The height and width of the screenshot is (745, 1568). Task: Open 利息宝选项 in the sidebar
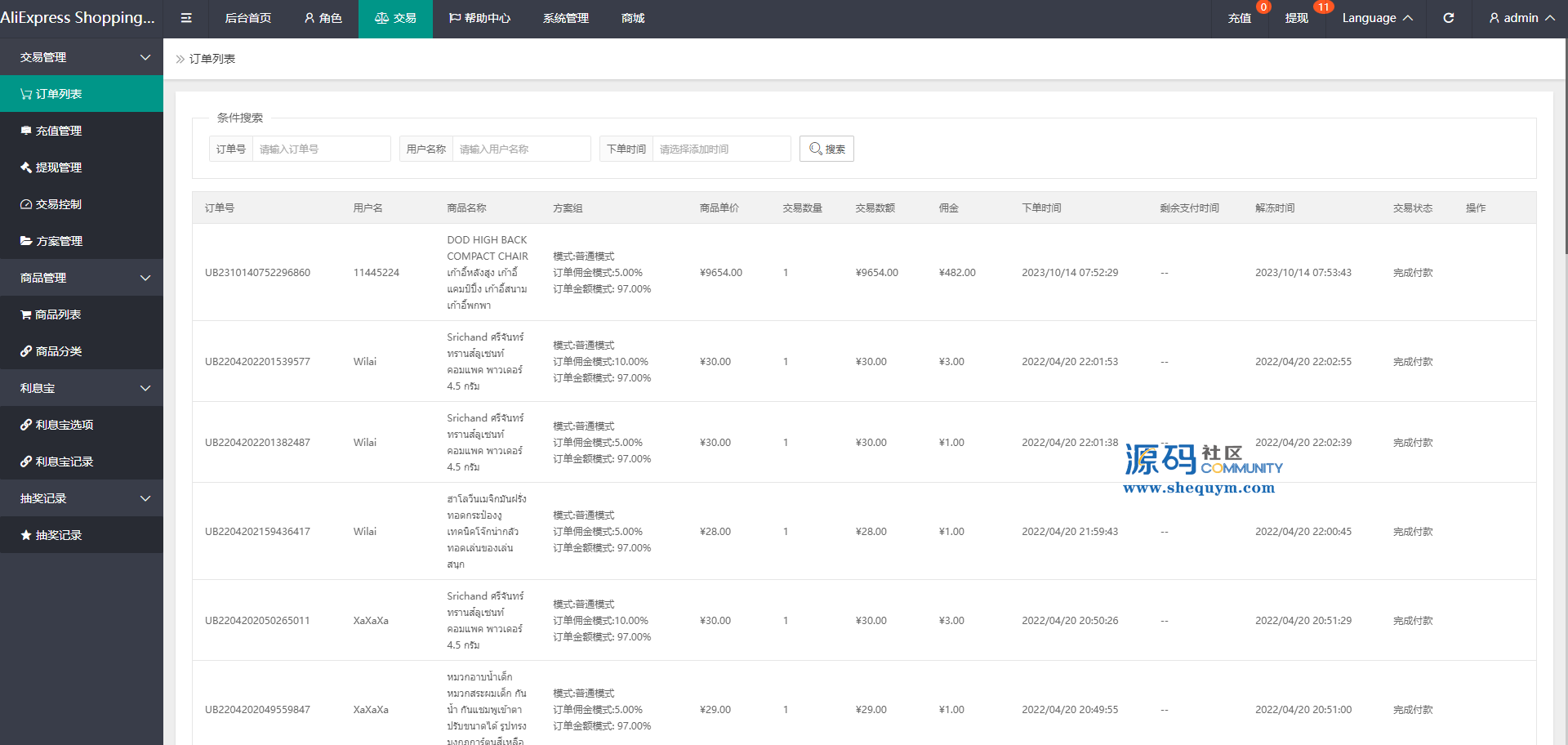(82, 425)
